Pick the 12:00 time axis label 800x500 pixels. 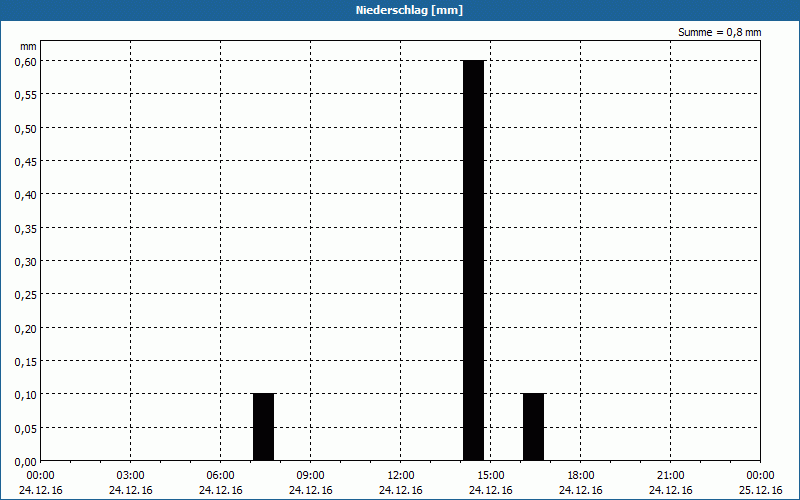(x=401, y=475)
